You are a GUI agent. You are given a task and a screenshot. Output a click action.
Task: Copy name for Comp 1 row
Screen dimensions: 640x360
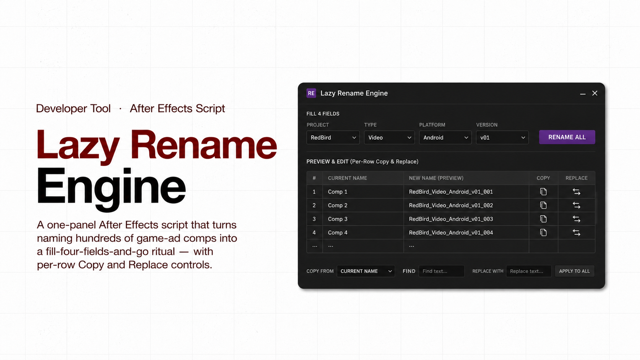click(543, 191)
